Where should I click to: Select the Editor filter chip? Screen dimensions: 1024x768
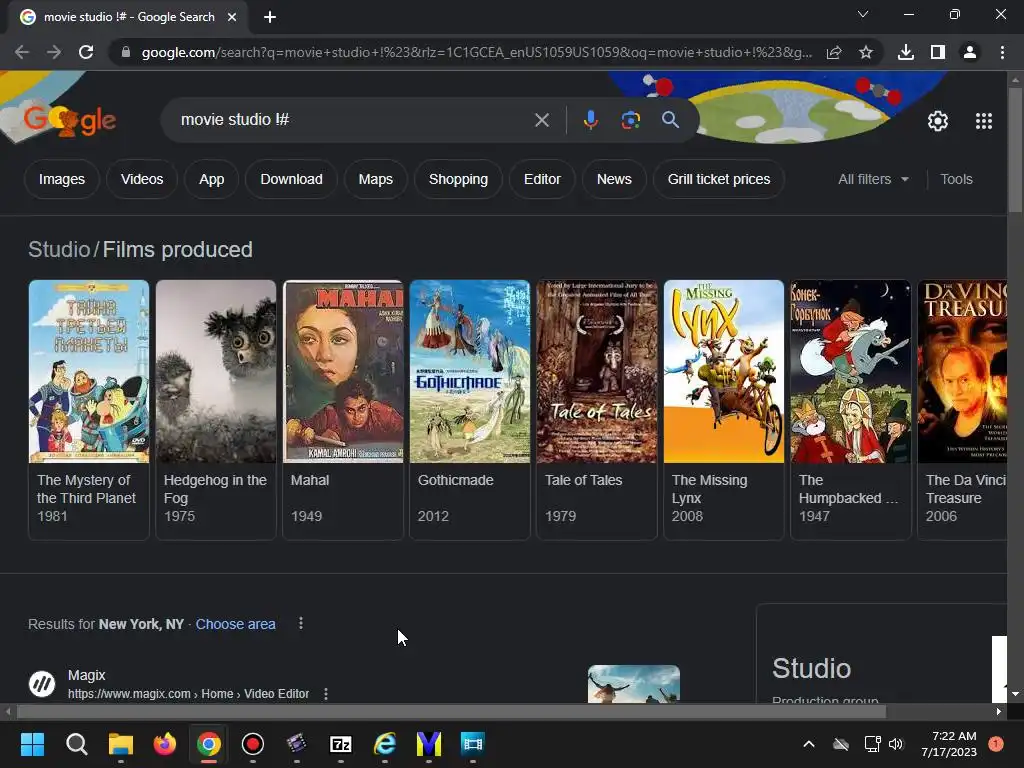(542, 179)
